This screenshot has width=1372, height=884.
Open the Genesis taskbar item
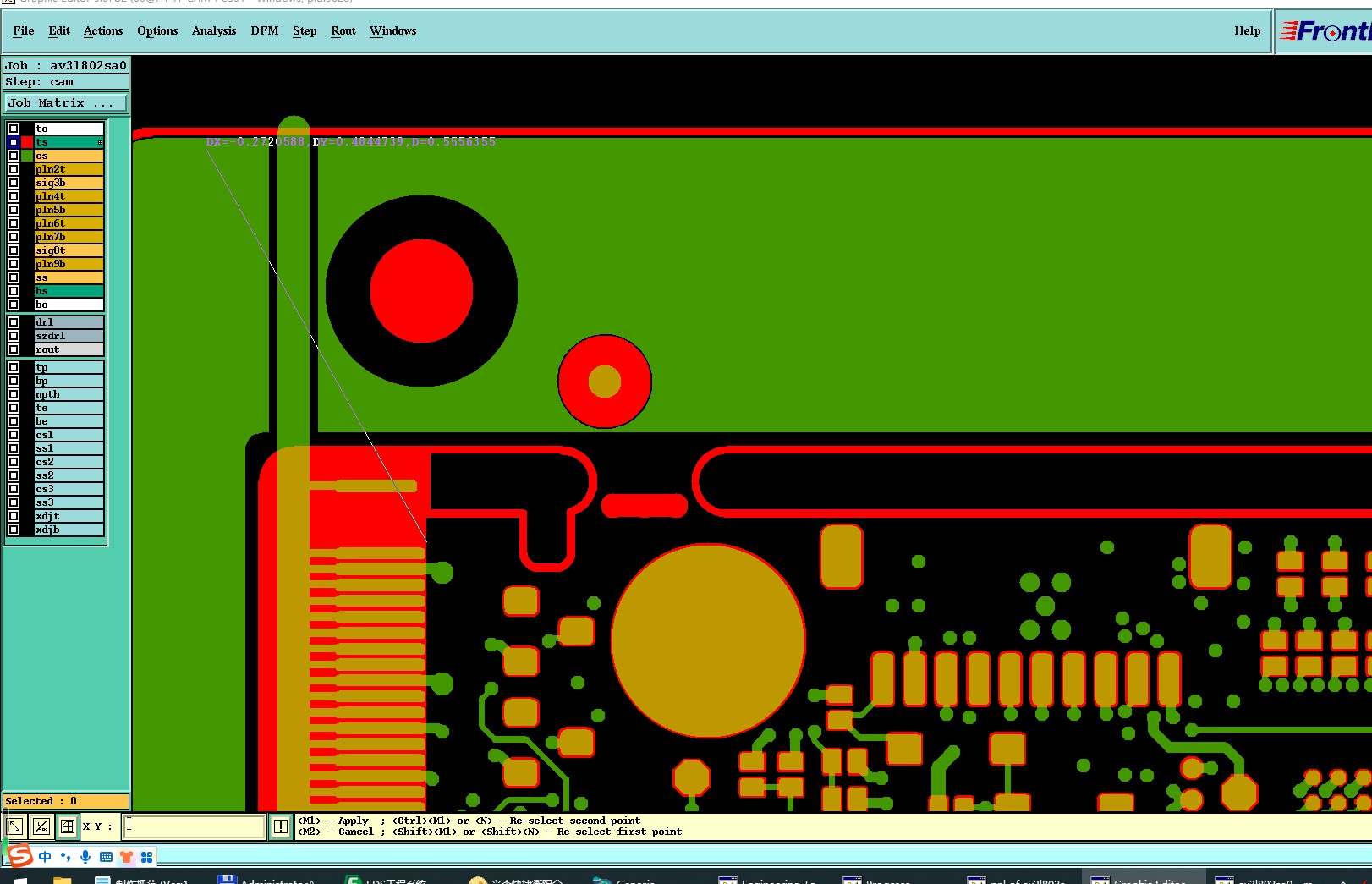pyautogui.click(x=624, y=880)
